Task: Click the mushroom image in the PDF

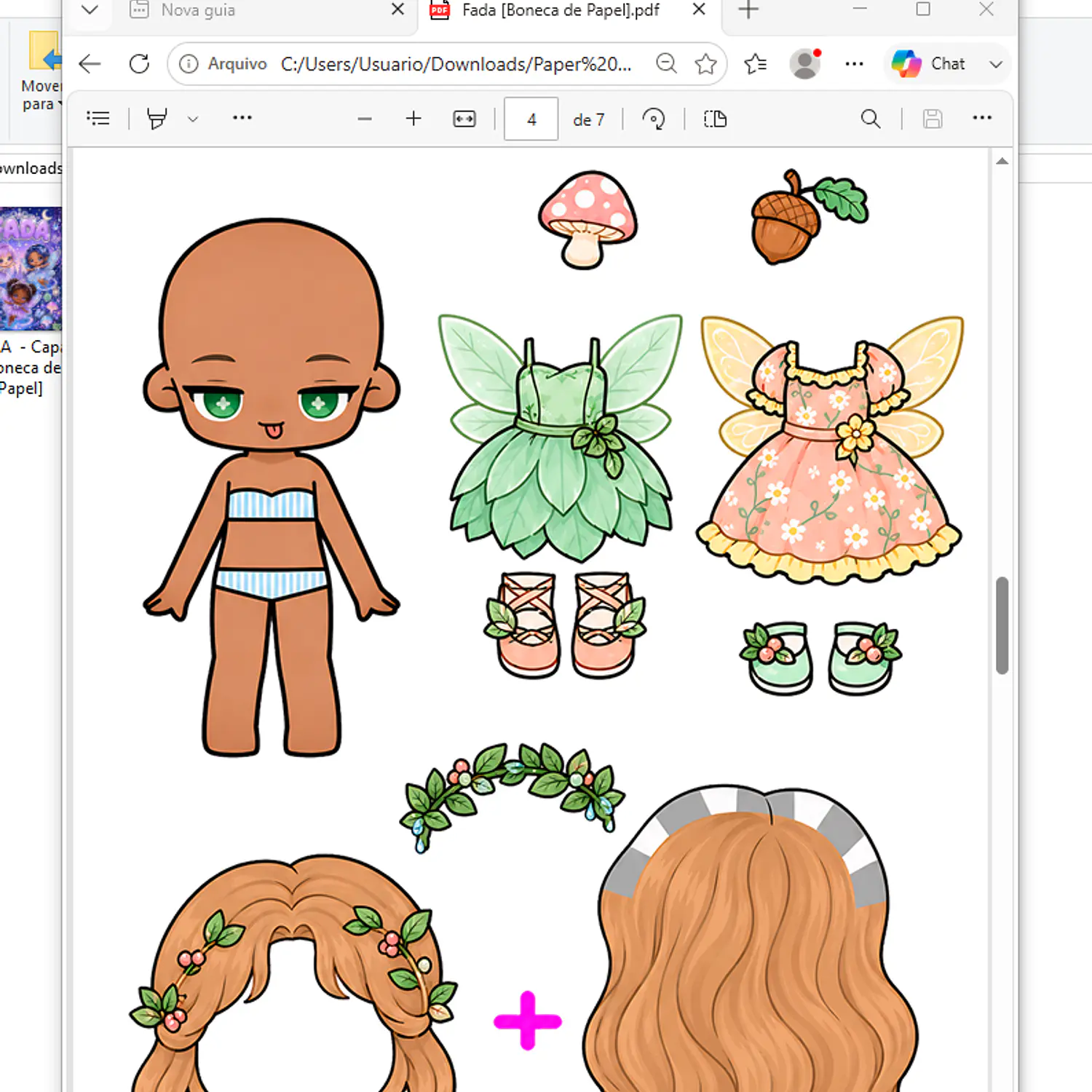Action: coord(588,220)
